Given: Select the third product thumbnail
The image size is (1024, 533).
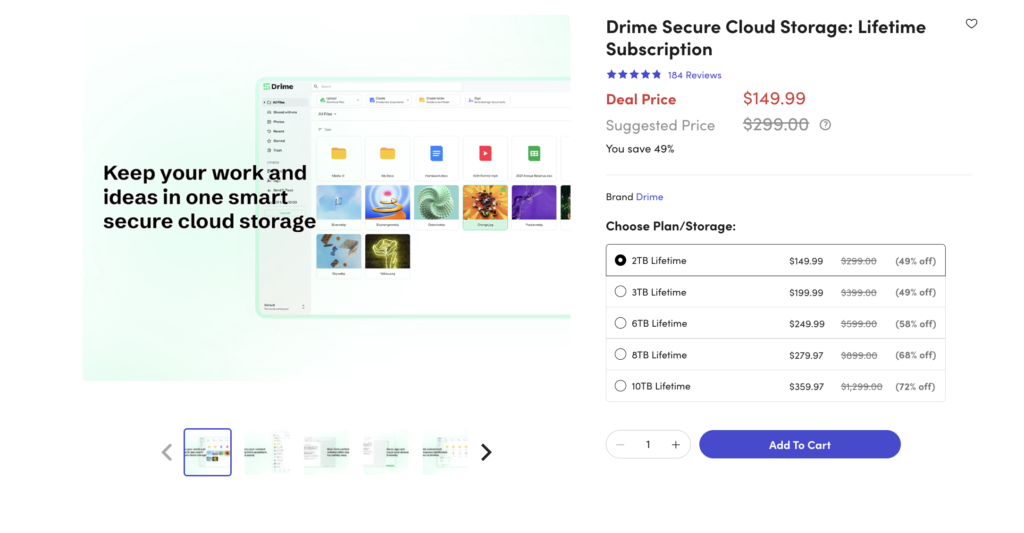Looking at the screenshot, I should [x=327, y=452].
